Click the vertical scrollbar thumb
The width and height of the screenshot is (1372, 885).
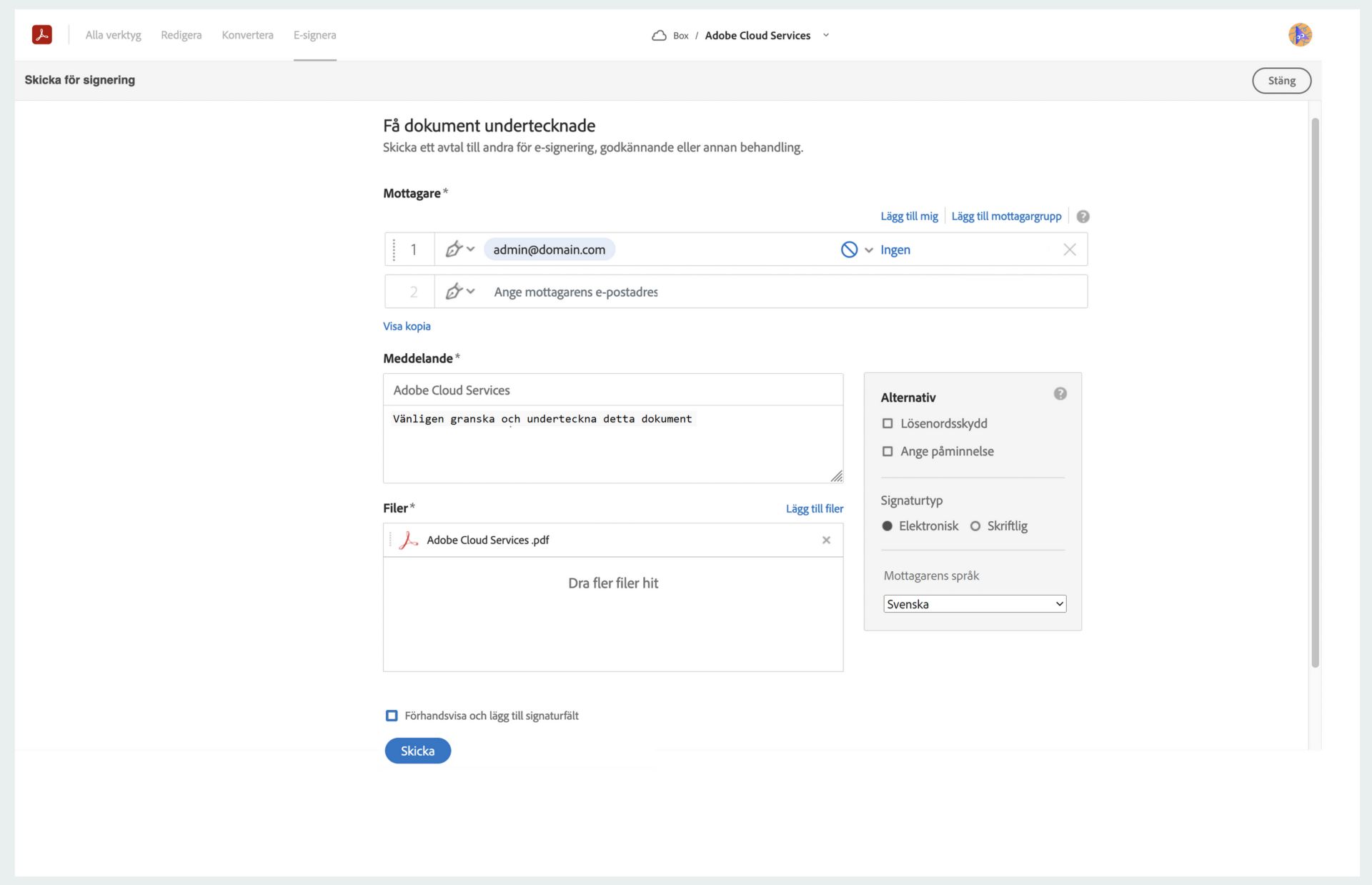[x=1315, y=392]
